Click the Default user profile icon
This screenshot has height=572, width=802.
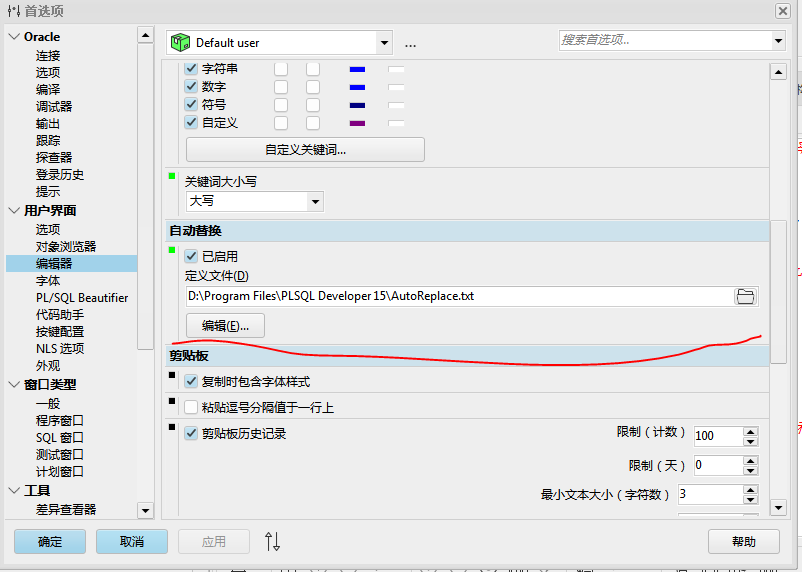[180, 43]
